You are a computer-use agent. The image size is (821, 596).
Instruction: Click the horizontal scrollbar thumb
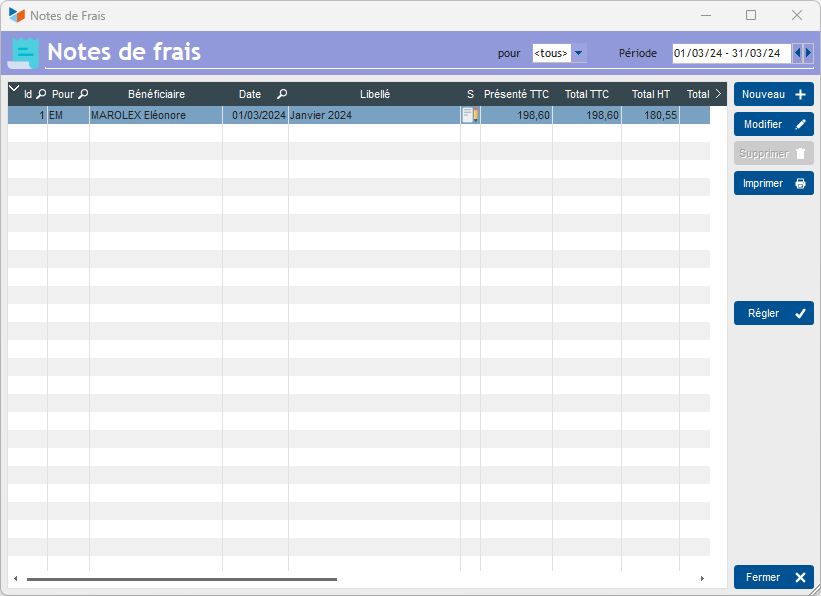(181, 579)
